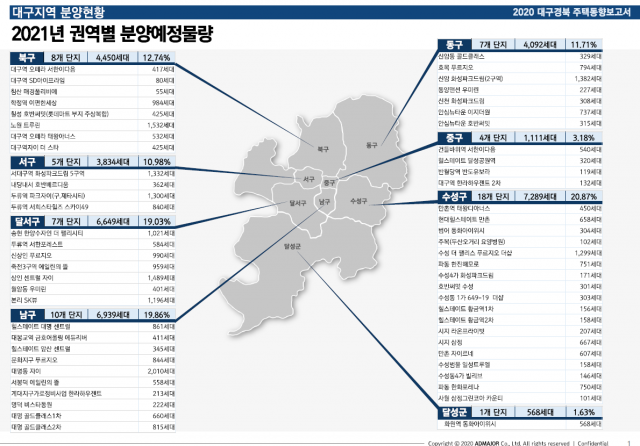
Task: Click the '10개 단지' cell
Action: click(x=66, y=315)
